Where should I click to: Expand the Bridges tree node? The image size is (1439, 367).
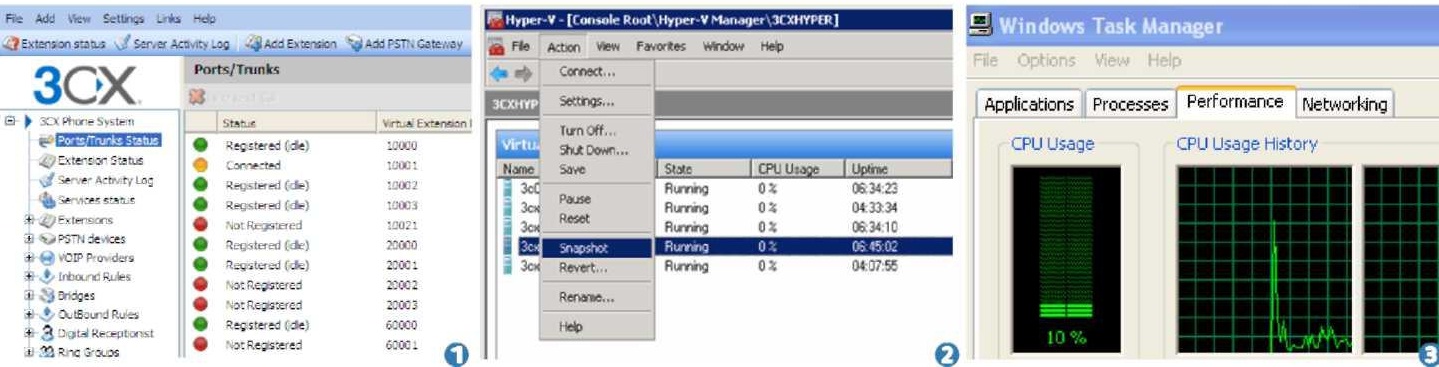pyautogui.click(x=29, y=296)
